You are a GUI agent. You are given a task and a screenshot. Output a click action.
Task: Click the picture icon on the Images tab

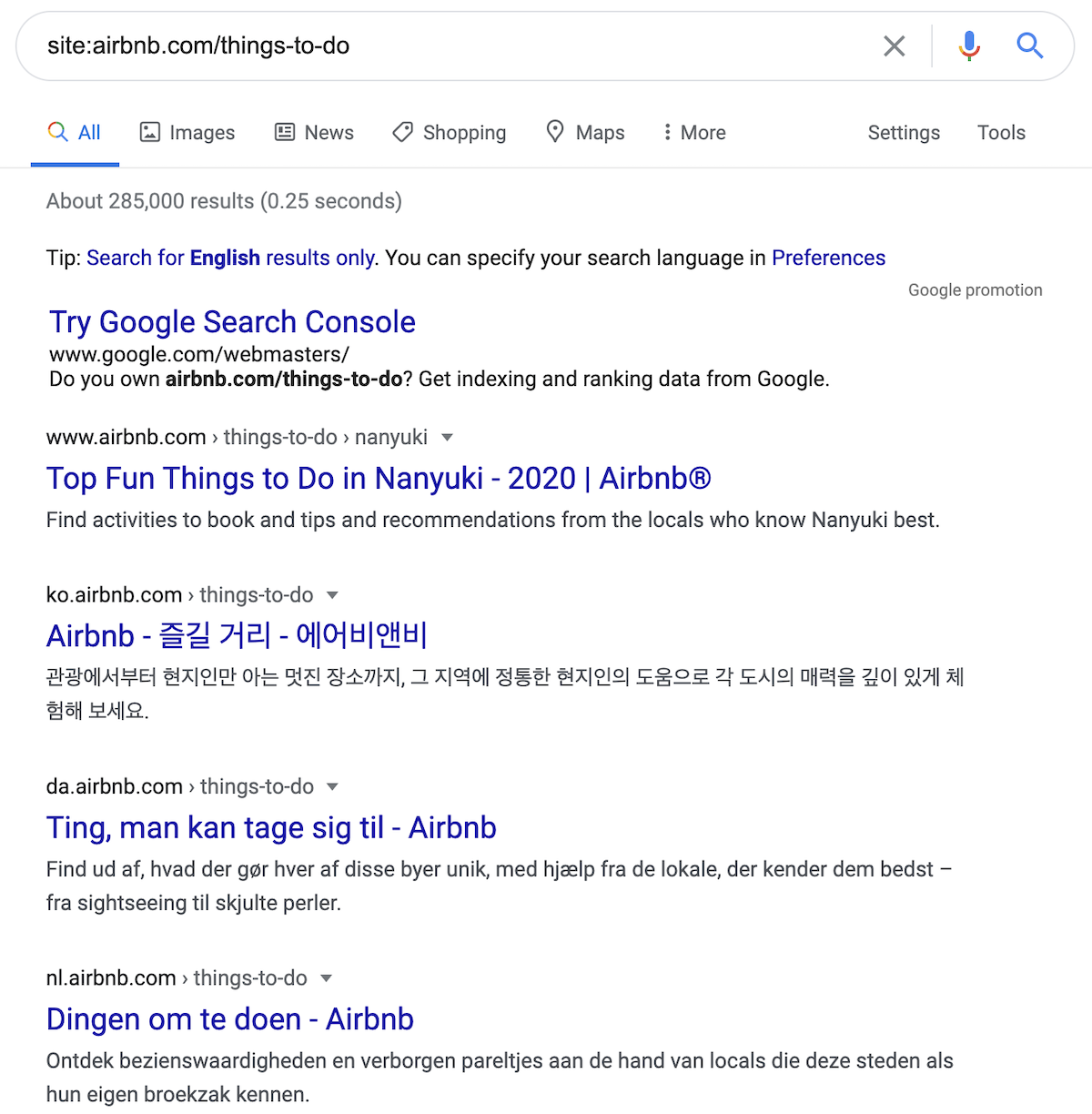coord(149,132)
